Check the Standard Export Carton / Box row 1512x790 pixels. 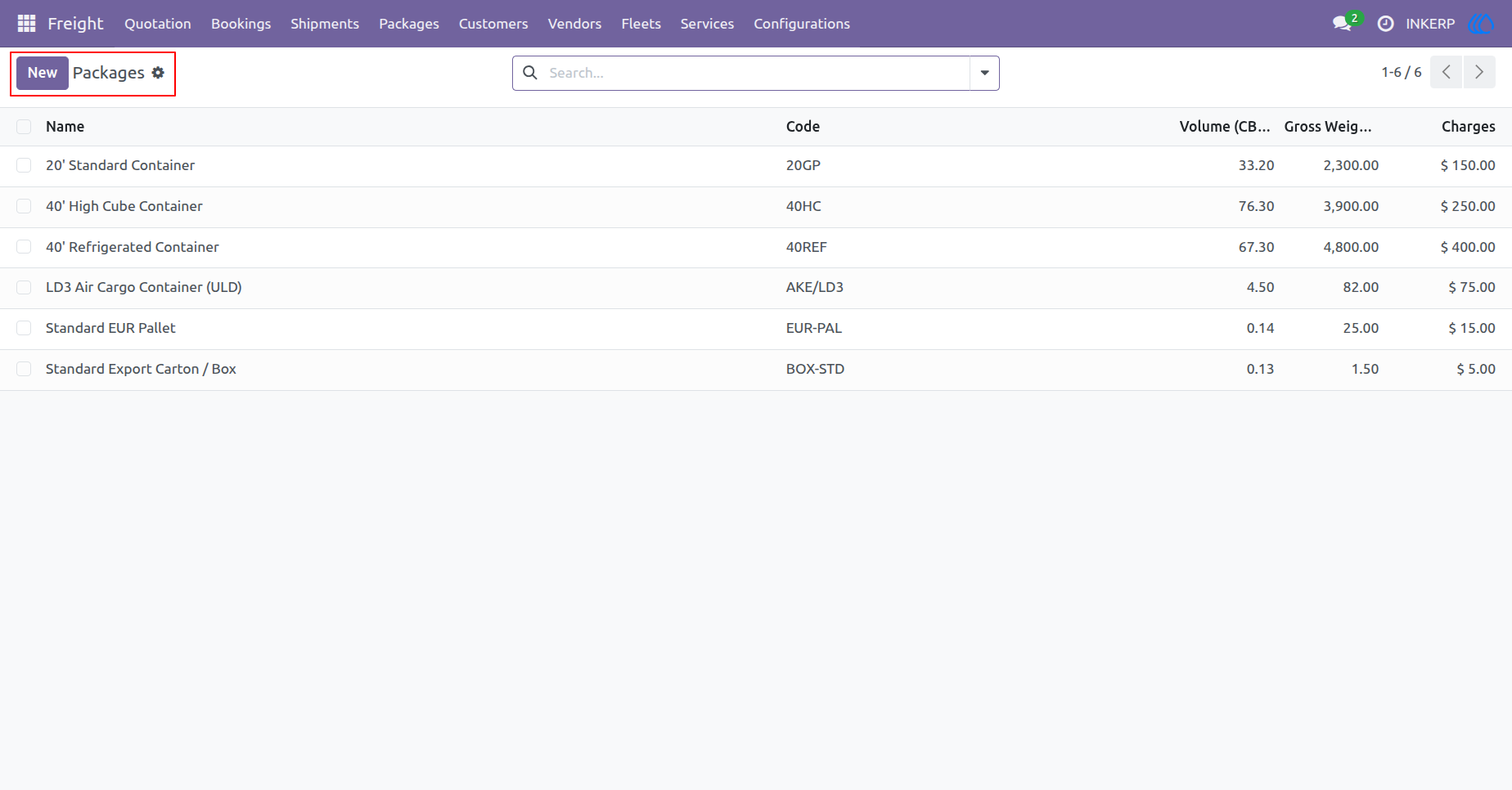24,369
